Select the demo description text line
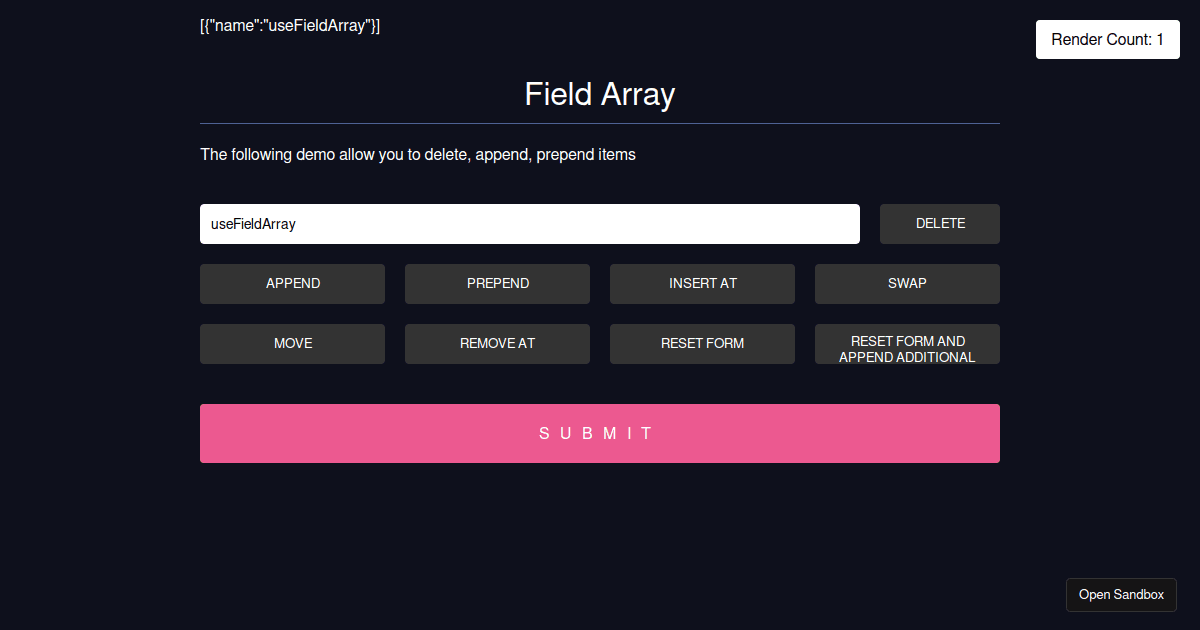Viewport: 1200px width, 630px height. click(x=417, y=154)
